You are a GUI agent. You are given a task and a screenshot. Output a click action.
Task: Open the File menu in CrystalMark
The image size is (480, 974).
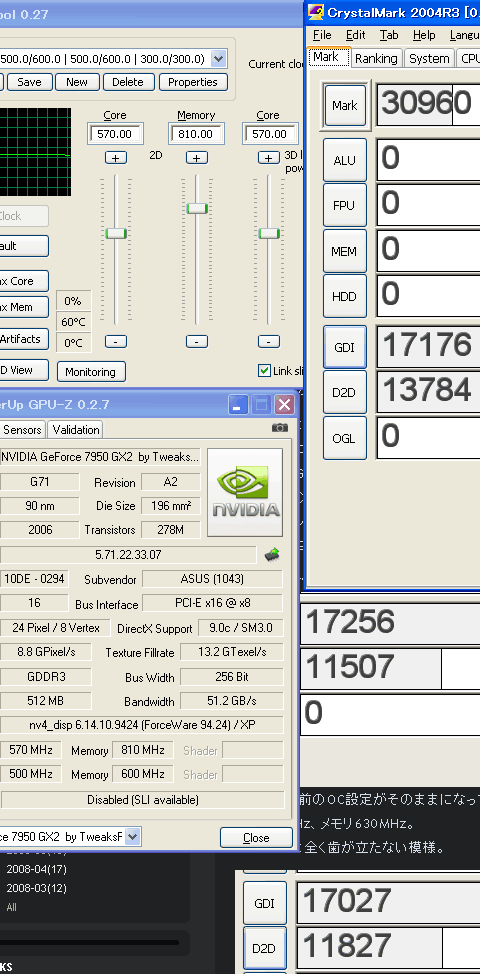coord(322,35)
